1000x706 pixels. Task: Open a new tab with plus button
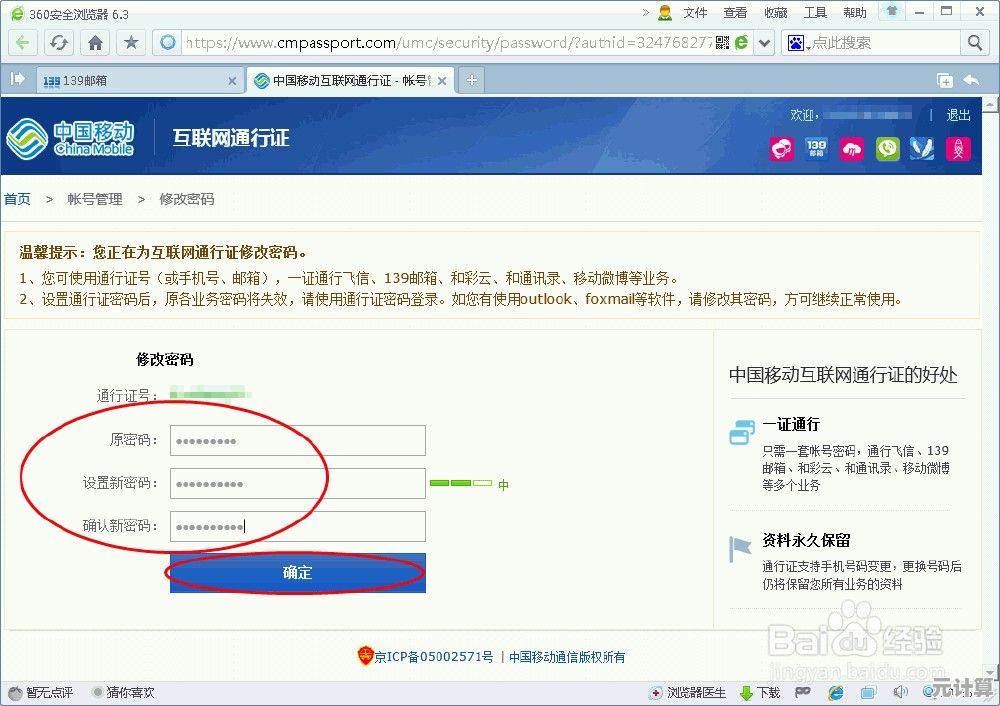(x=472, y=81)
